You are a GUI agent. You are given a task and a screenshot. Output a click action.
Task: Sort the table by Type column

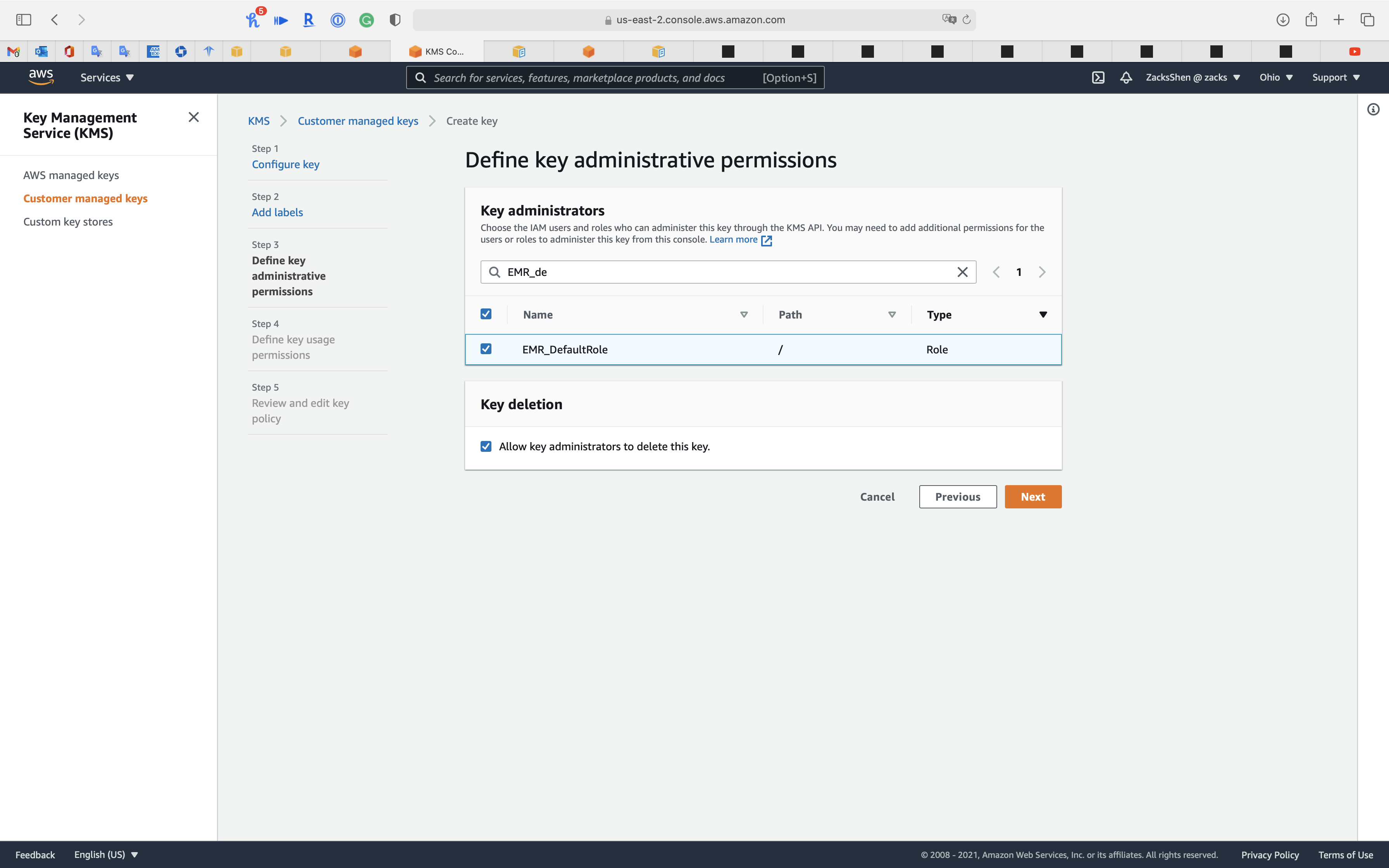1042,315
